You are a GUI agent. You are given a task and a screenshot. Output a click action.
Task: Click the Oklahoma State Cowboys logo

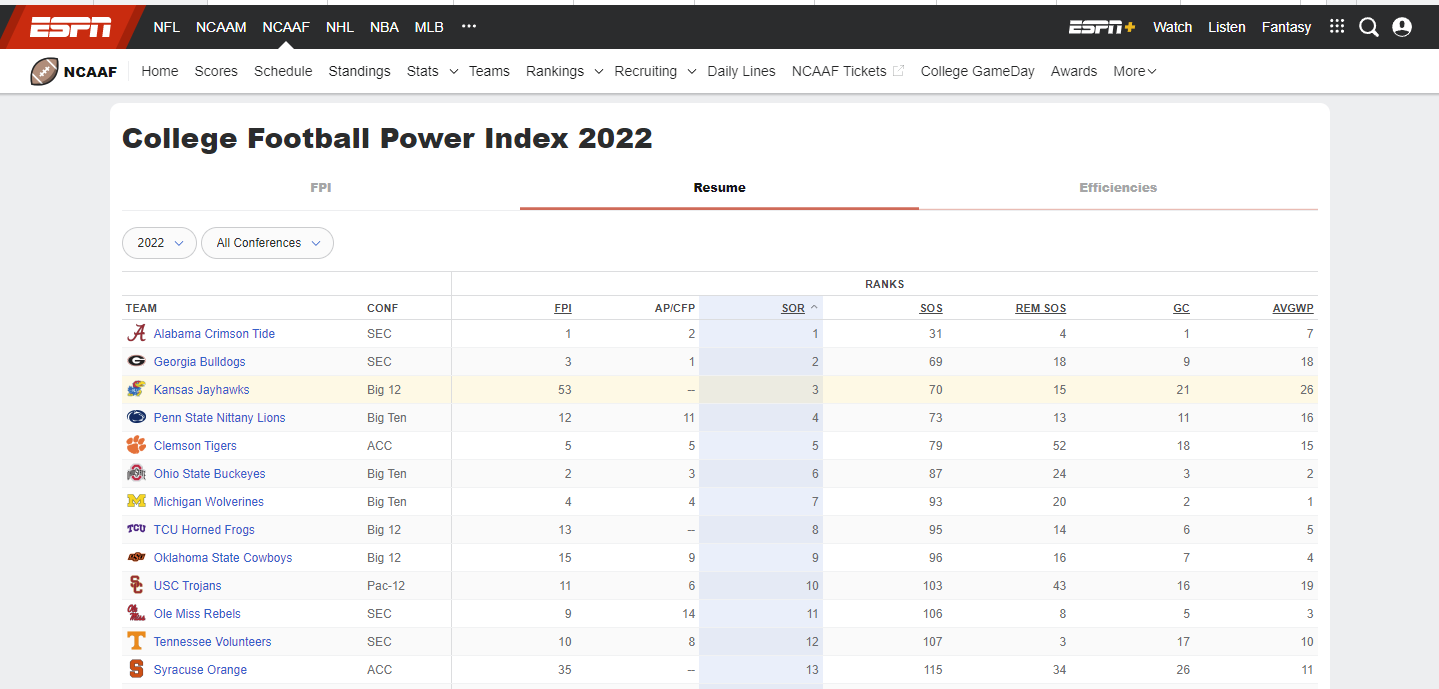136,558
